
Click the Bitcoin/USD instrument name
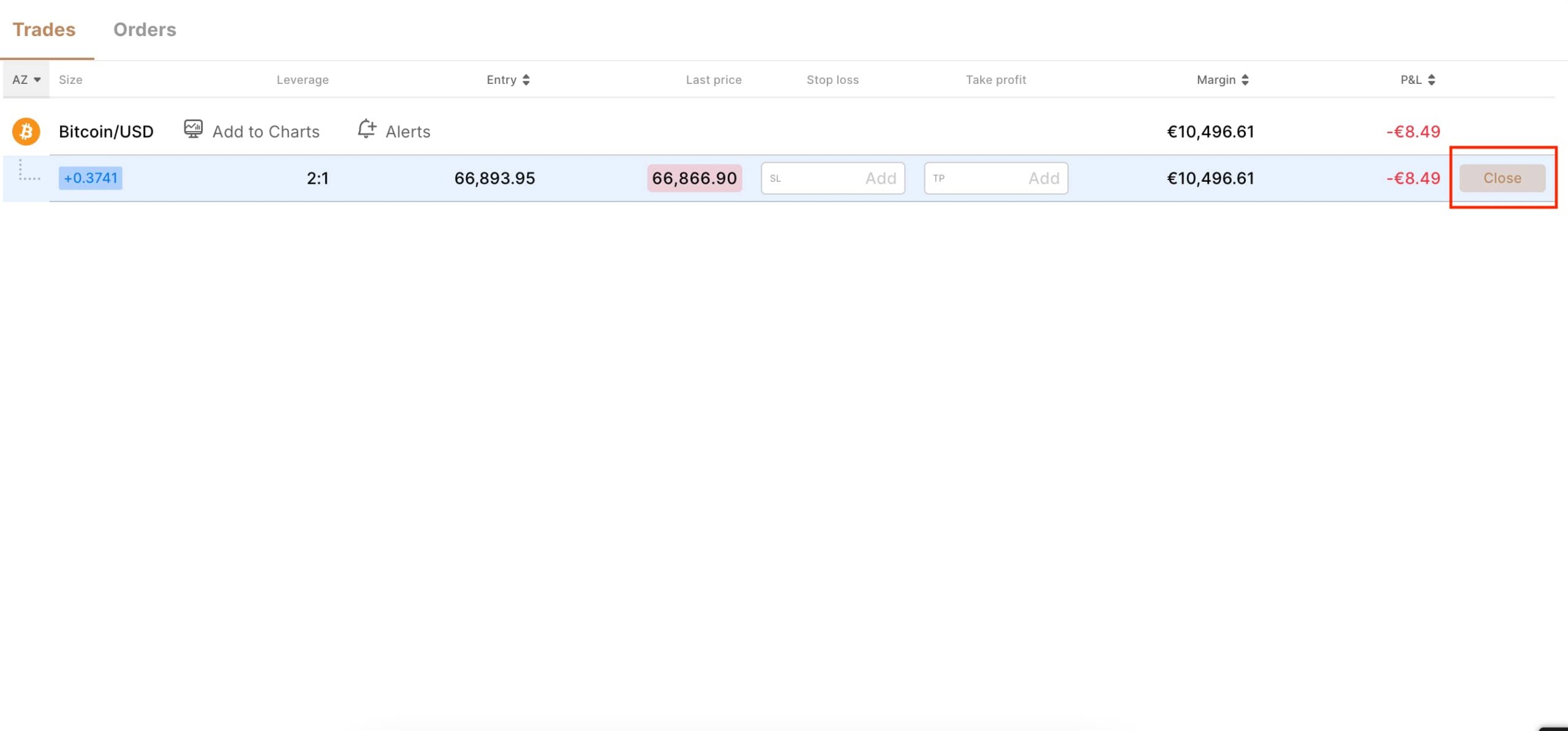coord(106,132)
